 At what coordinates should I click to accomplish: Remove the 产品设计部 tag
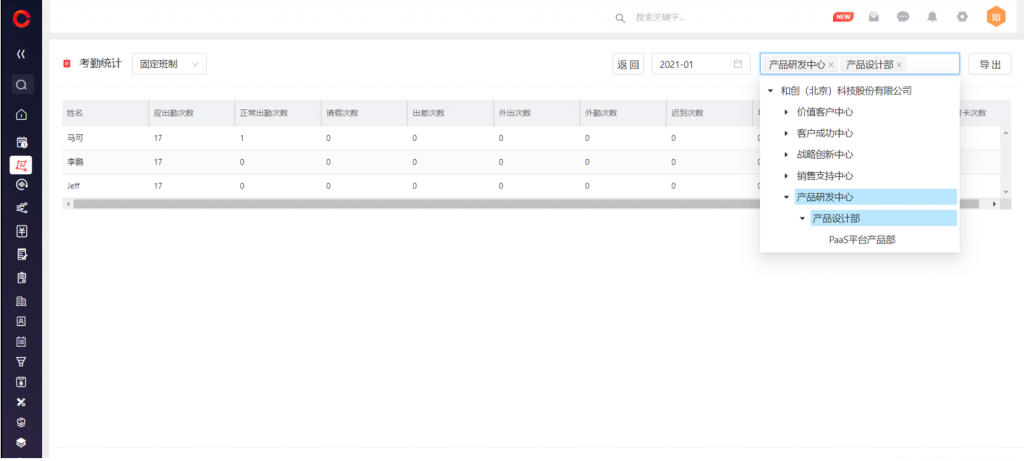(899, 65)
